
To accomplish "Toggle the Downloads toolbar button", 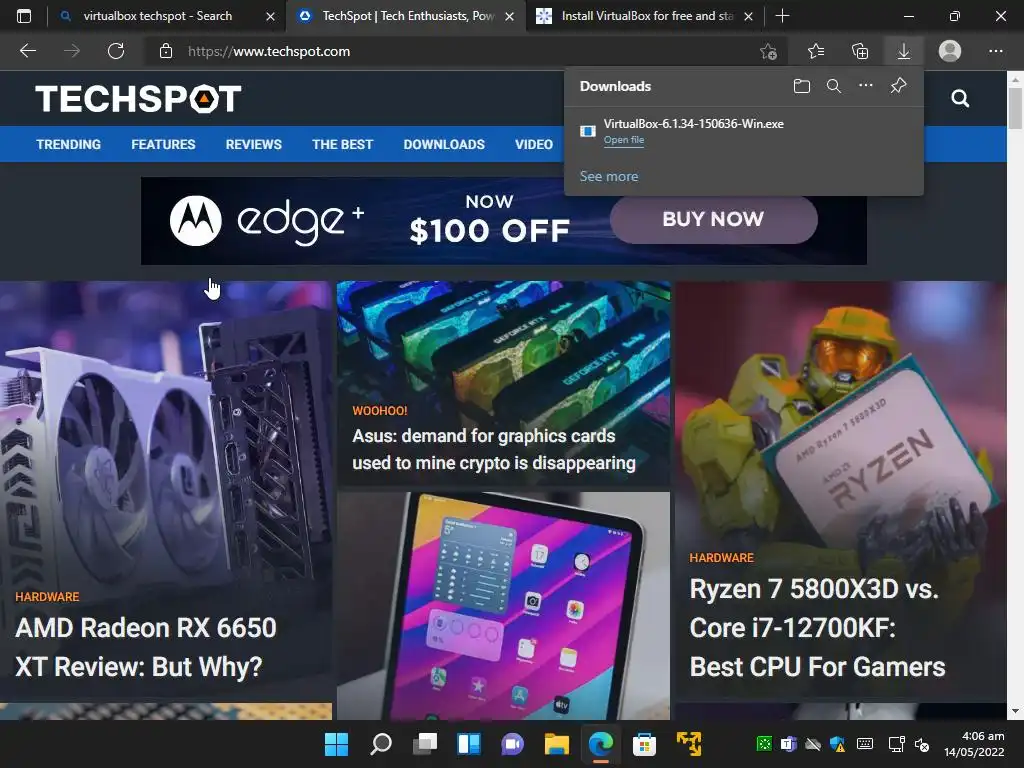I will pos(904,51).
